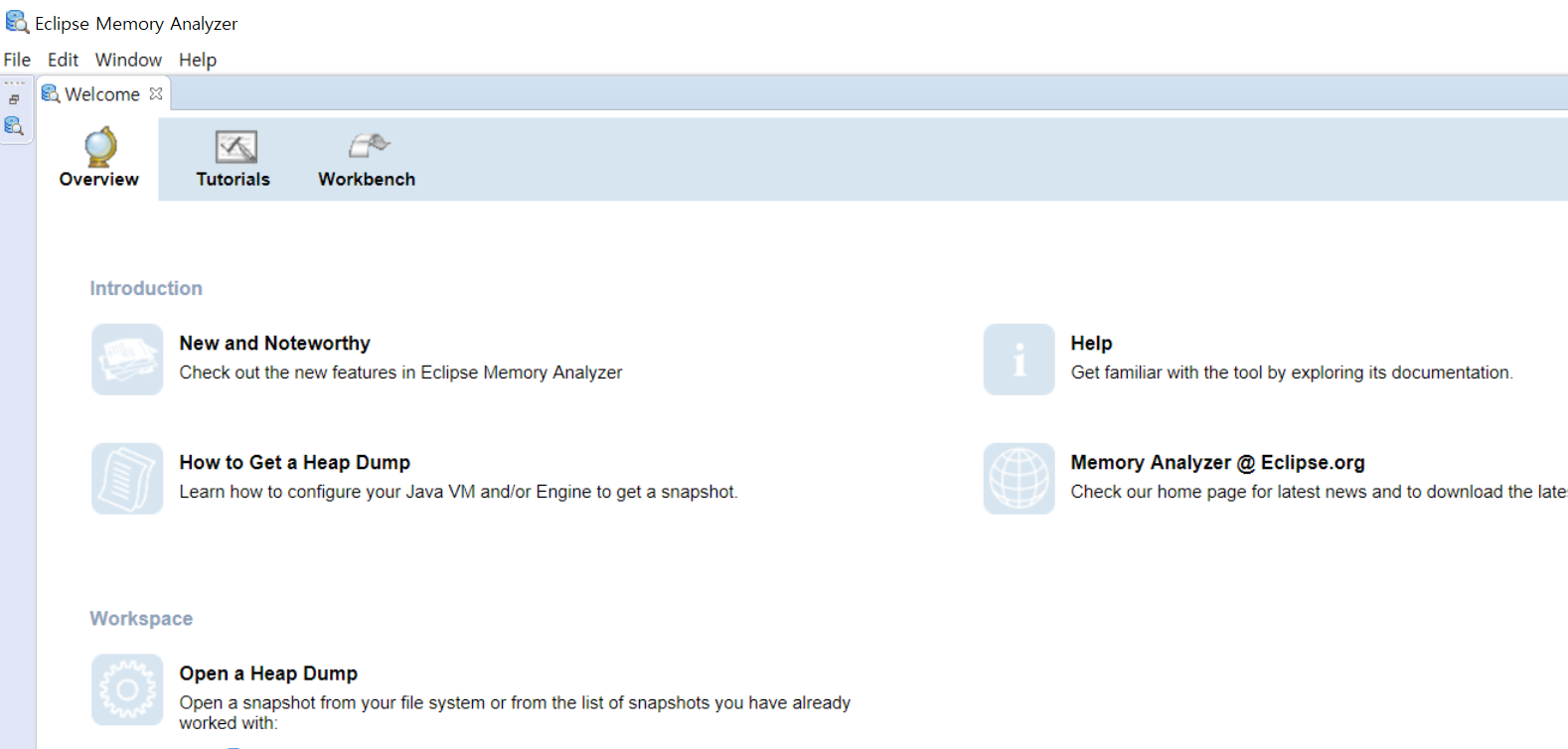The image size is (1568, 749).
Task: Open the Tutorials chalkboard icon
Action: point(236,147)
